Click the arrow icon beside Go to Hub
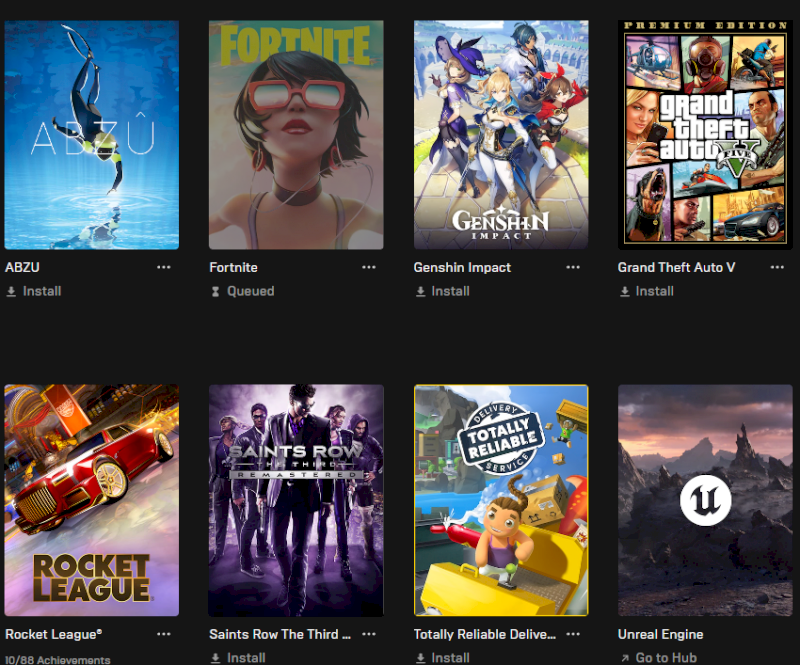 click(625, 658)
